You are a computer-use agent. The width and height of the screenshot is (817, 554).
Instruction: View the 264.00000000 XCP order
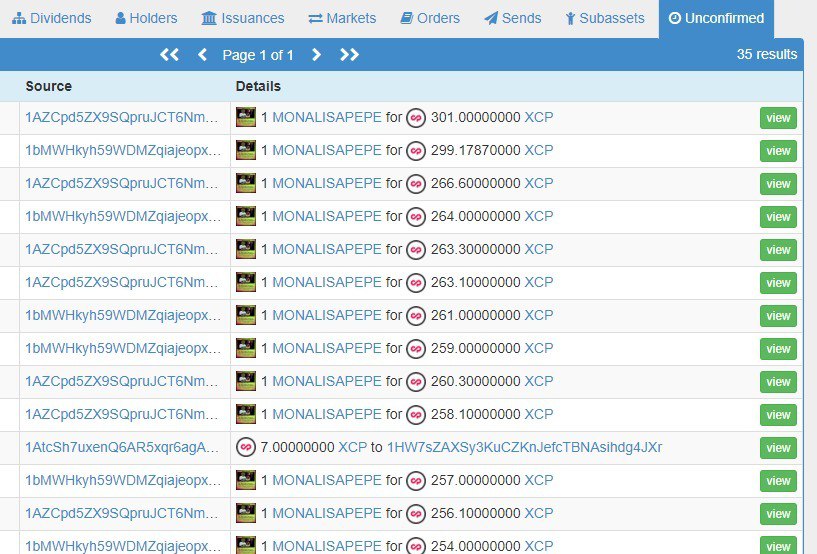(778, 217)
